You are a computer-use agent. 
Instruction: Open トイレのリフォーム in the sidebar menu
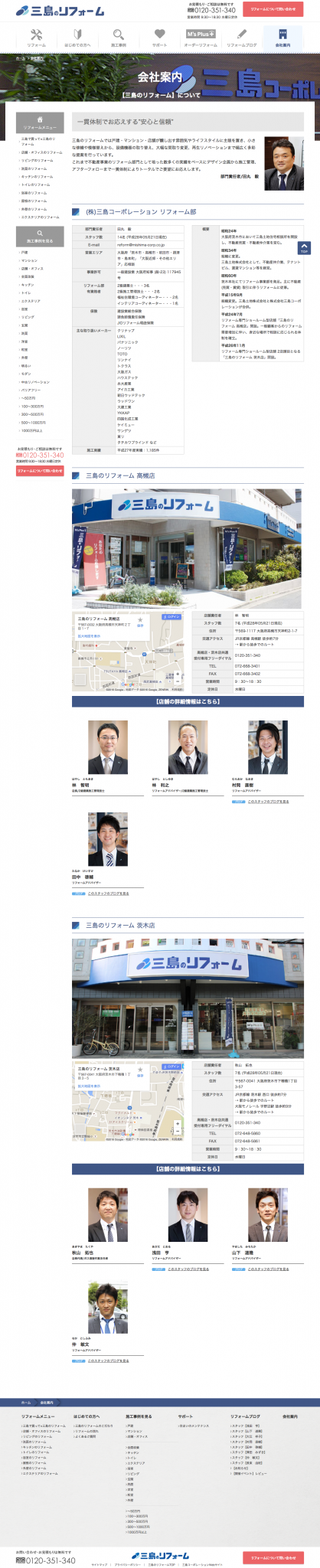pyautogui.click(x=35, y=185)
